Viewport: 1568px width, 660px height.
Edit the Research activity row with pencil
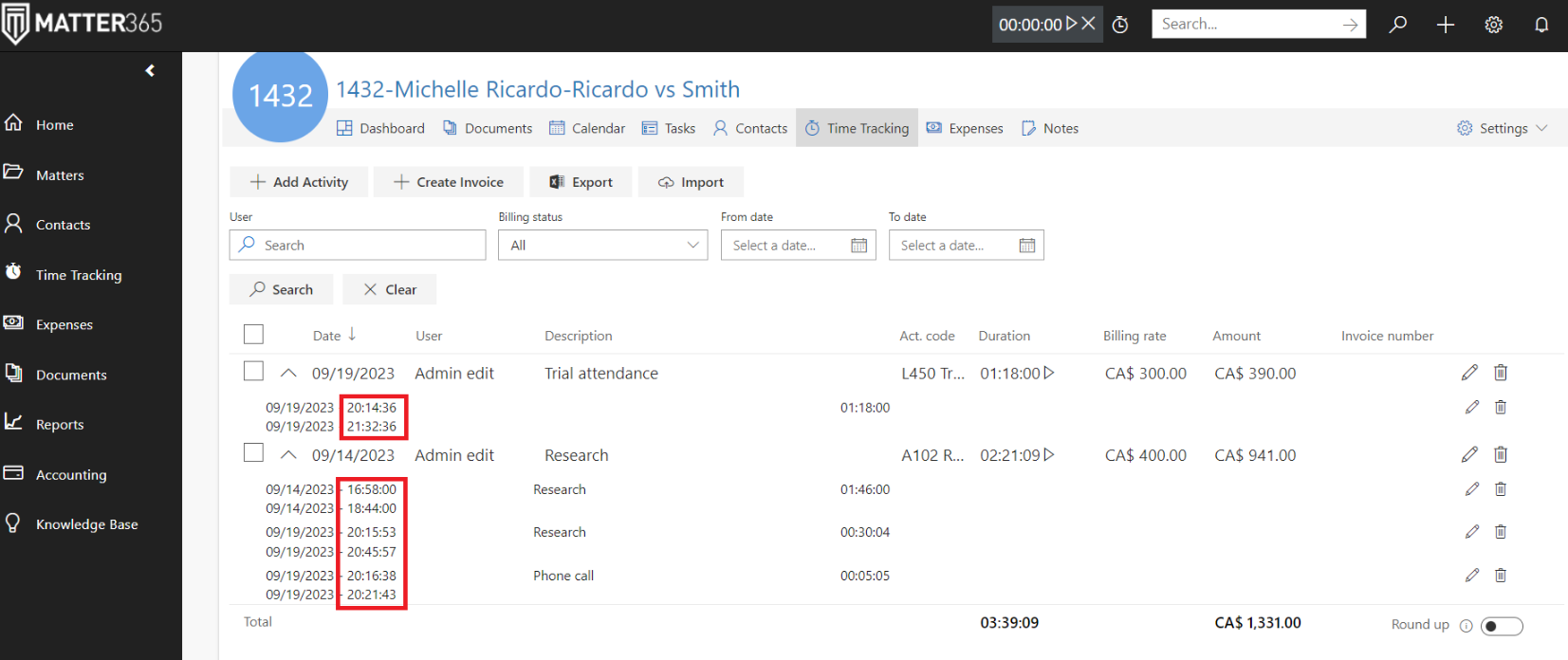tap(1469, 454)
